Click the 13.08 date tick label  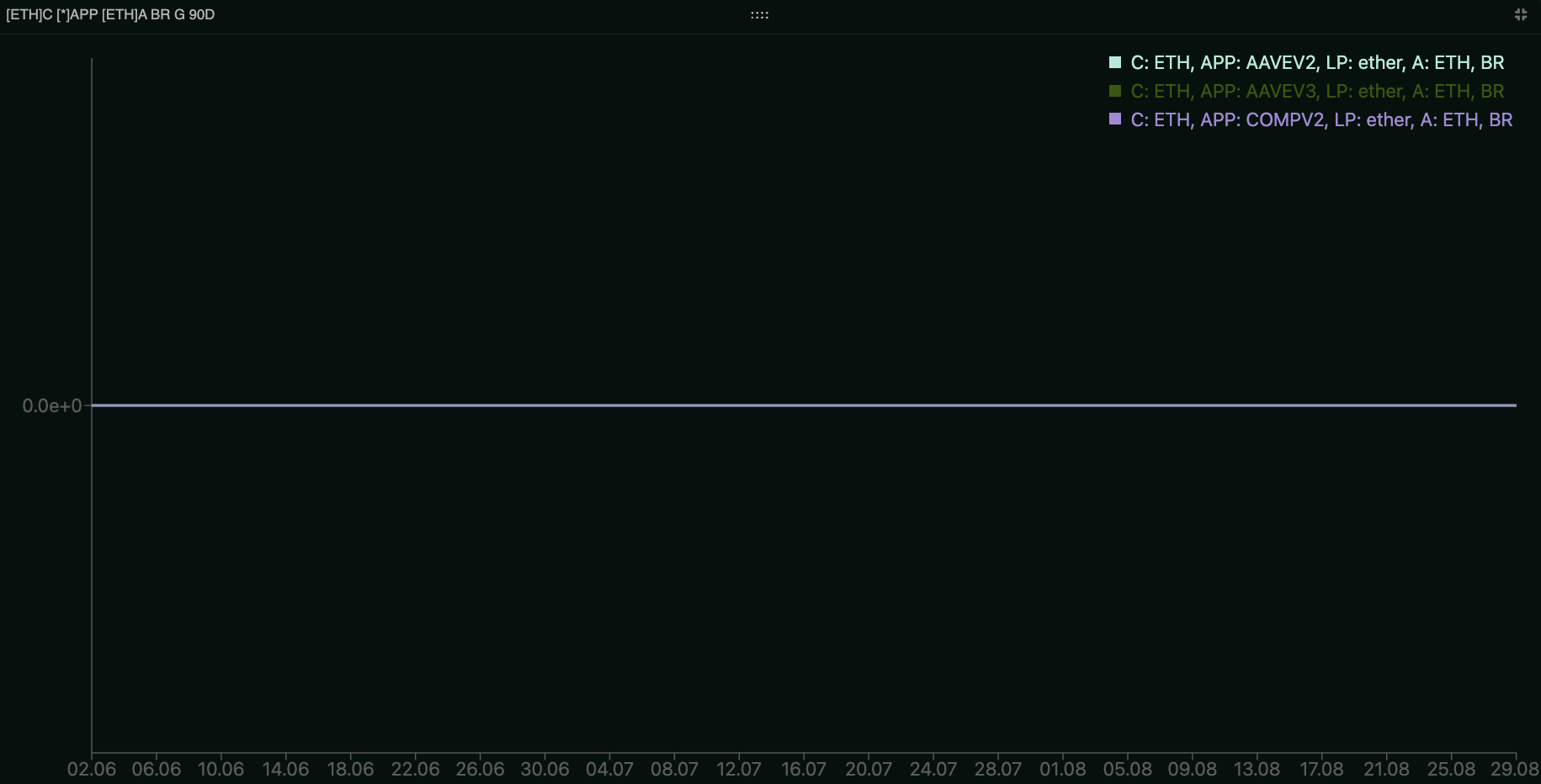coord(1257,769)
